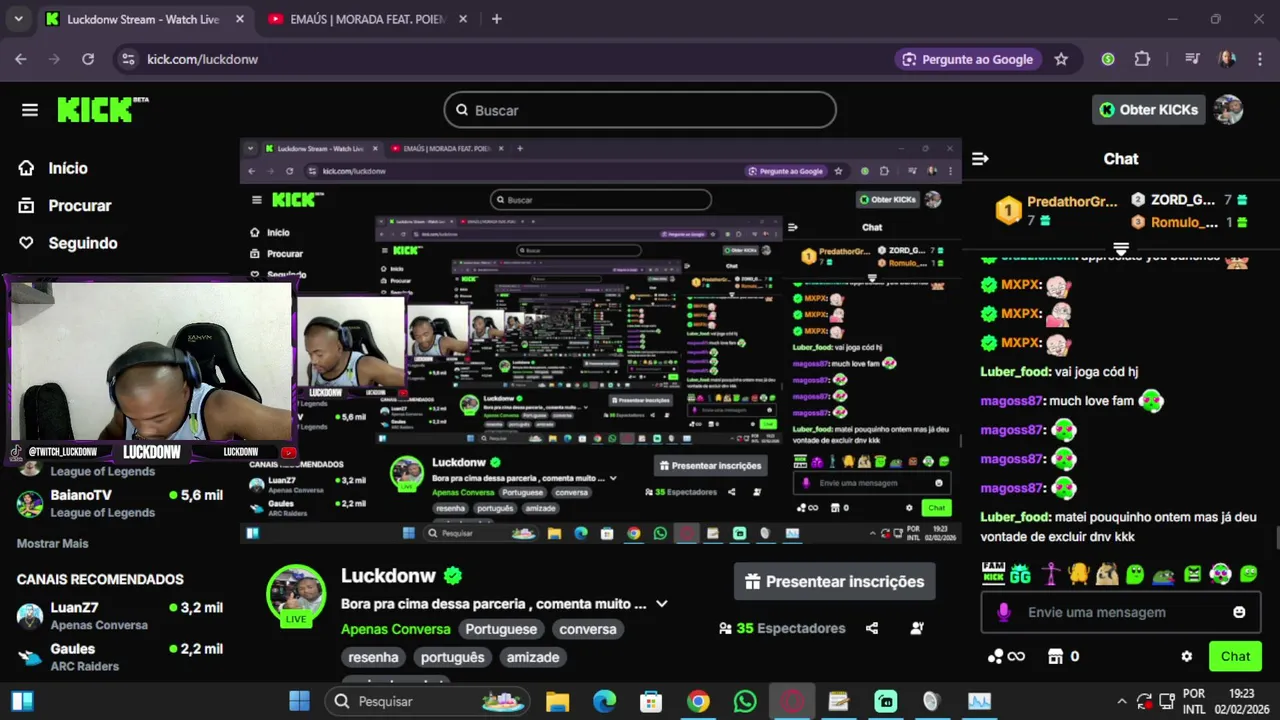This screenshot has width=1280, height=720.
Task: Open the Kick hamburger sidebar menu
Action: (30, 110)
